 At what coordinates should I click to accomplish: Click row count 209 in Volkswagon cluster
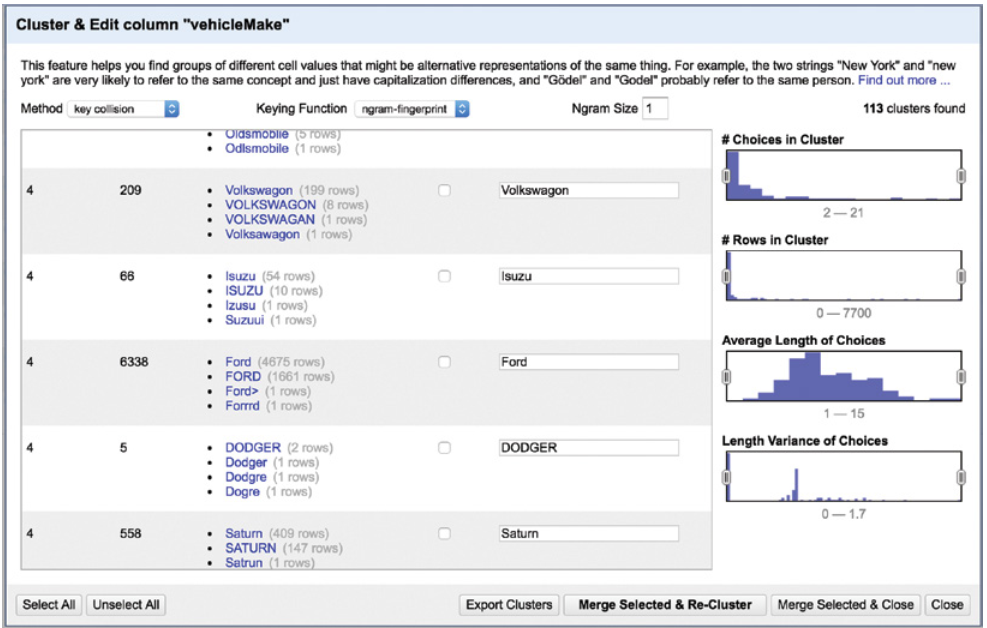130,190
